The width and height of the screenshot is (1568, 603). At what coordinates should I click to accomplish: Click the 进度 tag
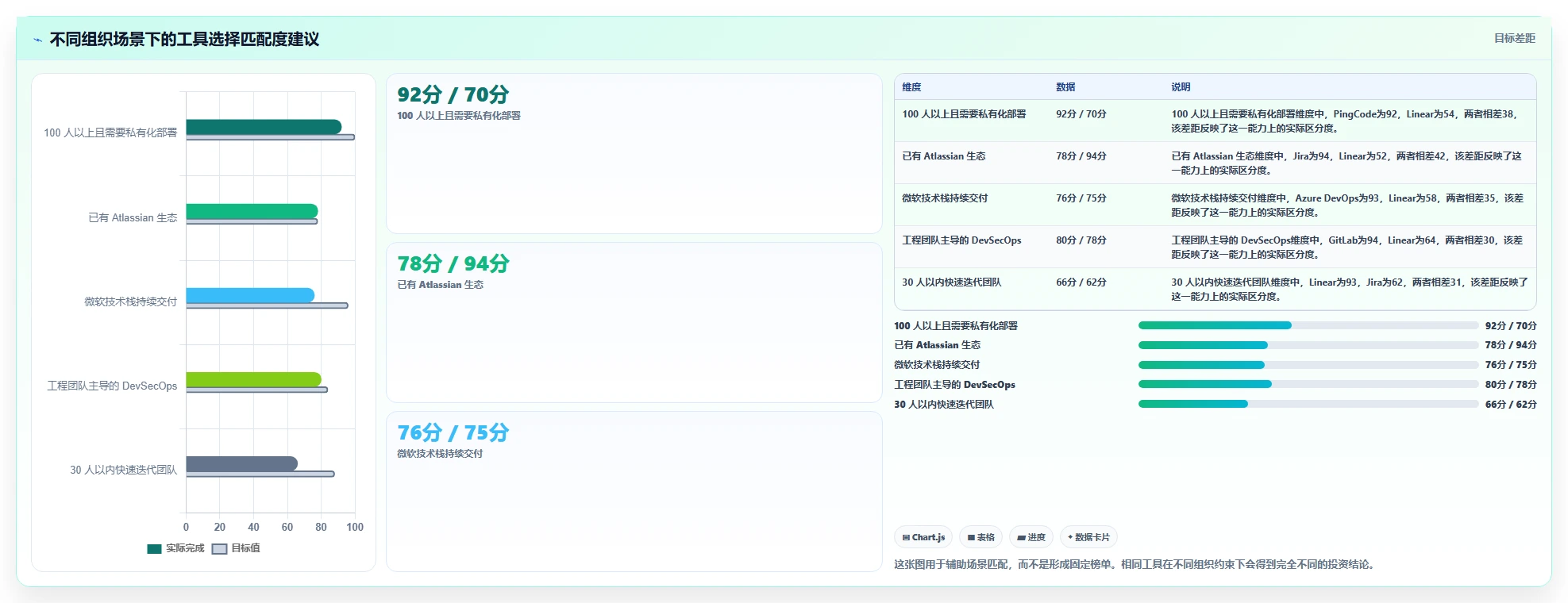tap(1031, 537)
